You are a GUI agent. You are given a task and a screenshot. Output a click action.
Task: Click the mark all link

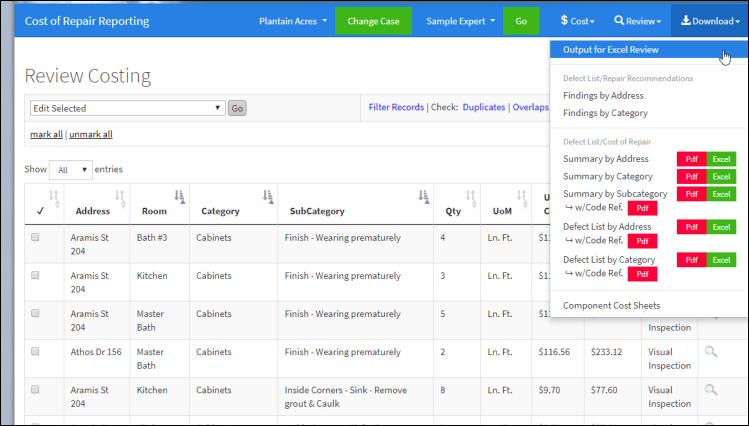coord(45,135)
